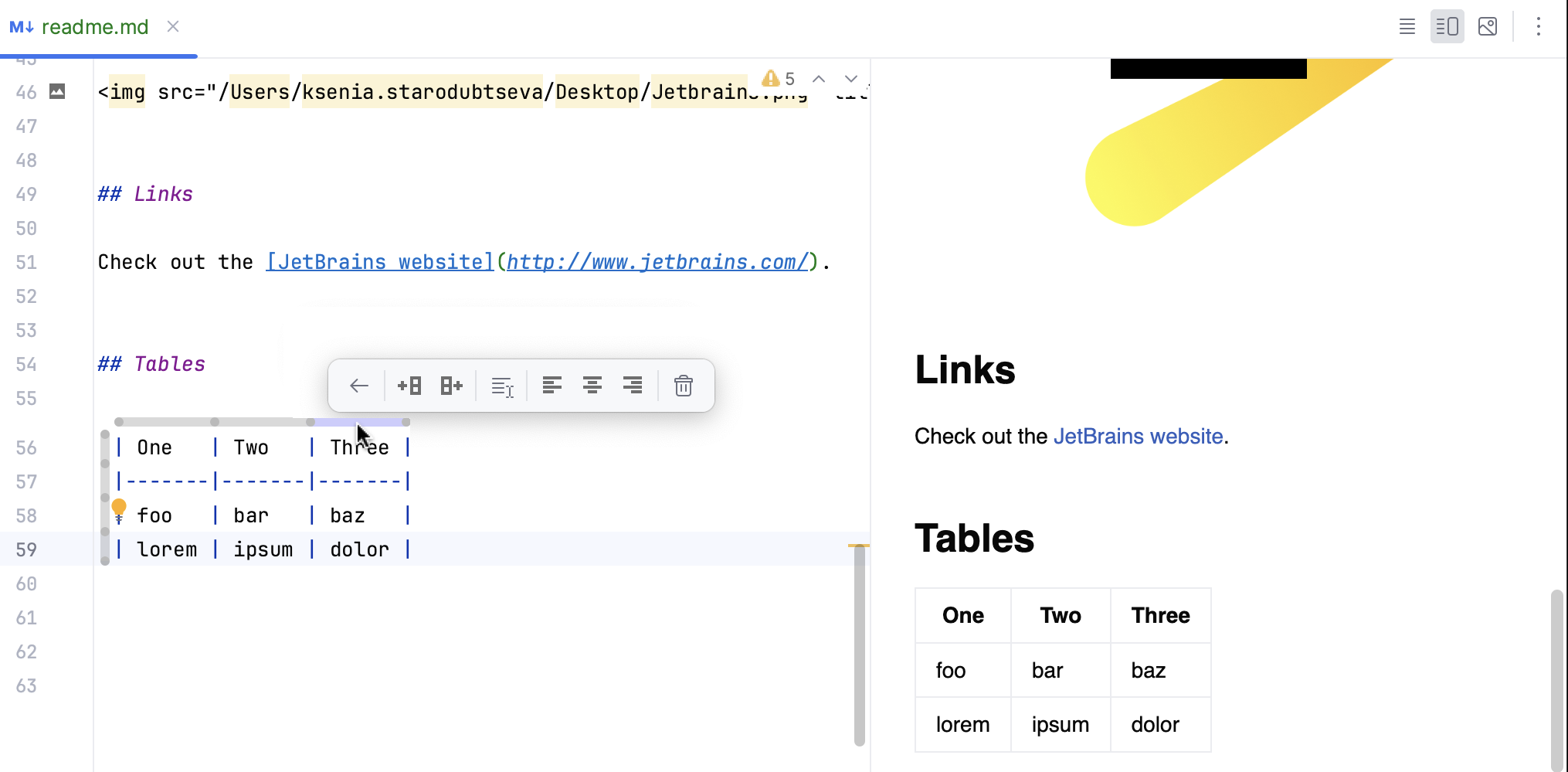Open the JetBrains website link in preview
Screen dimensions: 1568x772
click(1137, 436)
